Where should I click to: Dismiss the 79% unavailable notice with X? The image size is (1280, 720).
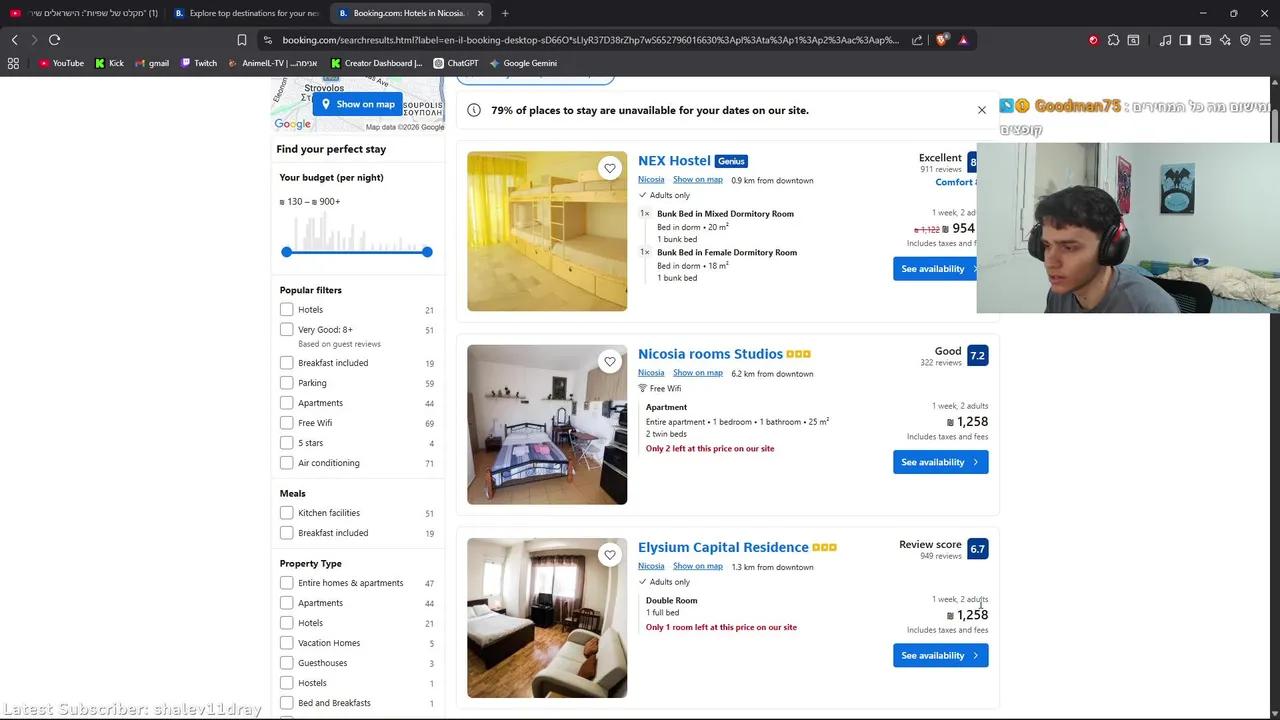982,110
